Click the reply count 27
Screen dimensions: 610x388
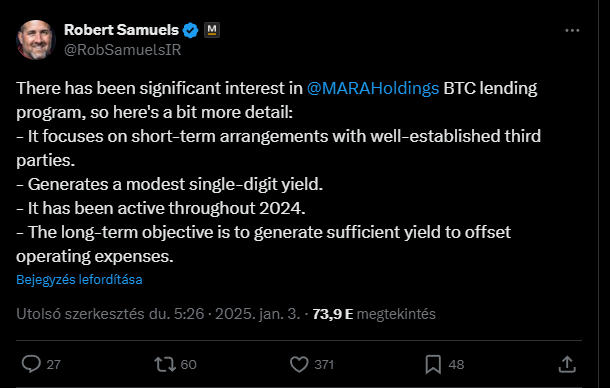54,365
